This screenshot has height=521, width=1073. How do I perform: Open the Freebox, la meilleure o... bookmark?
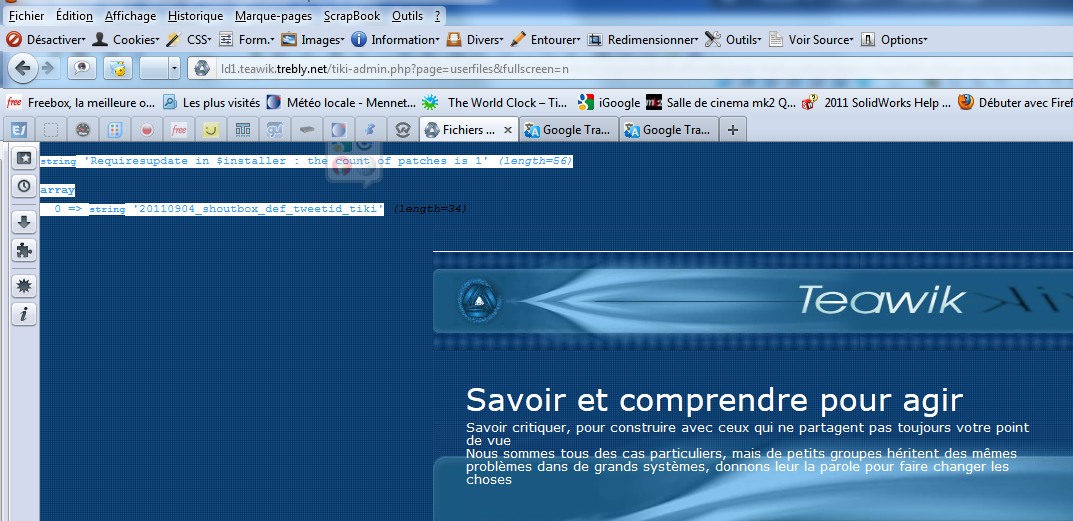81,103
